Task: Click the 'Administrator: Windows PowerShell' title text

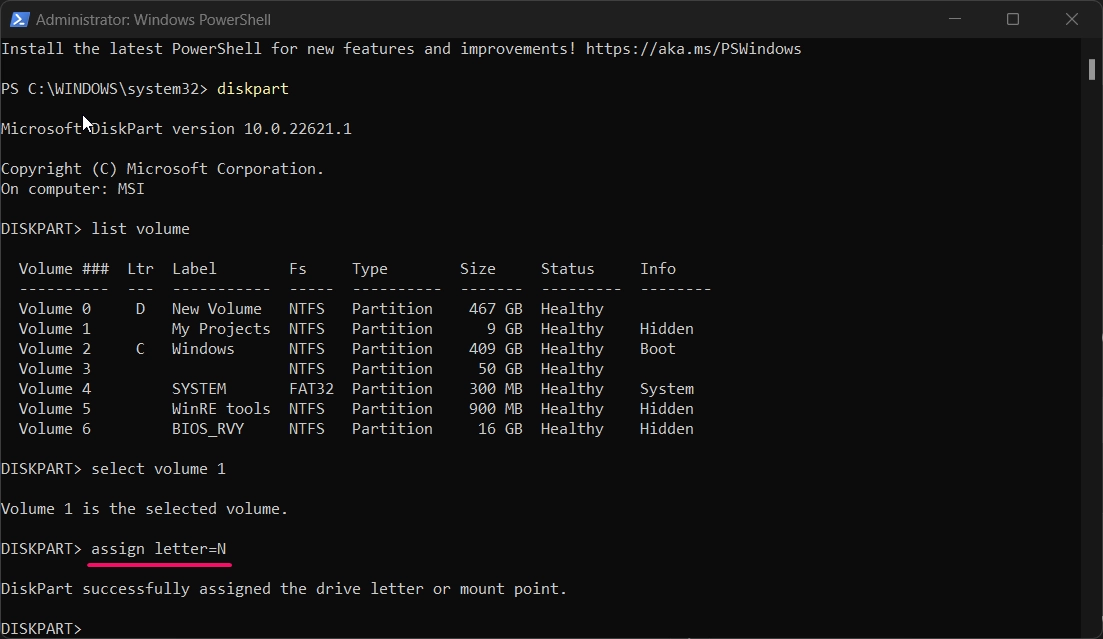Action: tap(153, 20)
